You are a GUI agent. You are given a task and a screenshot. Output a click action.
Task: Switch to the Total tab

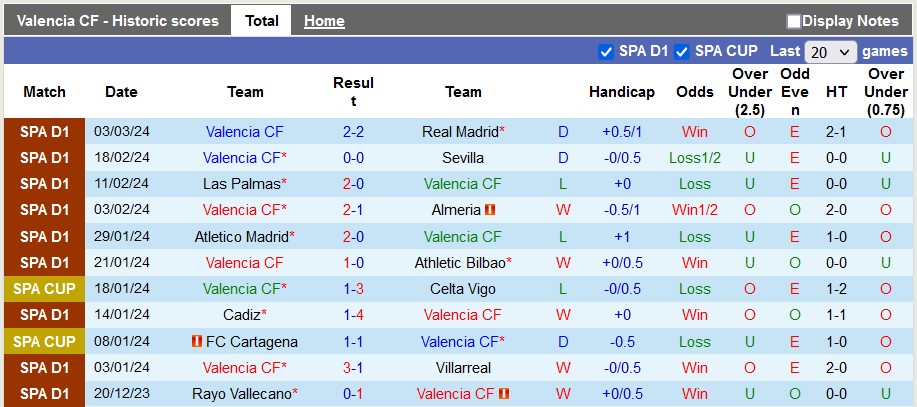261,21
